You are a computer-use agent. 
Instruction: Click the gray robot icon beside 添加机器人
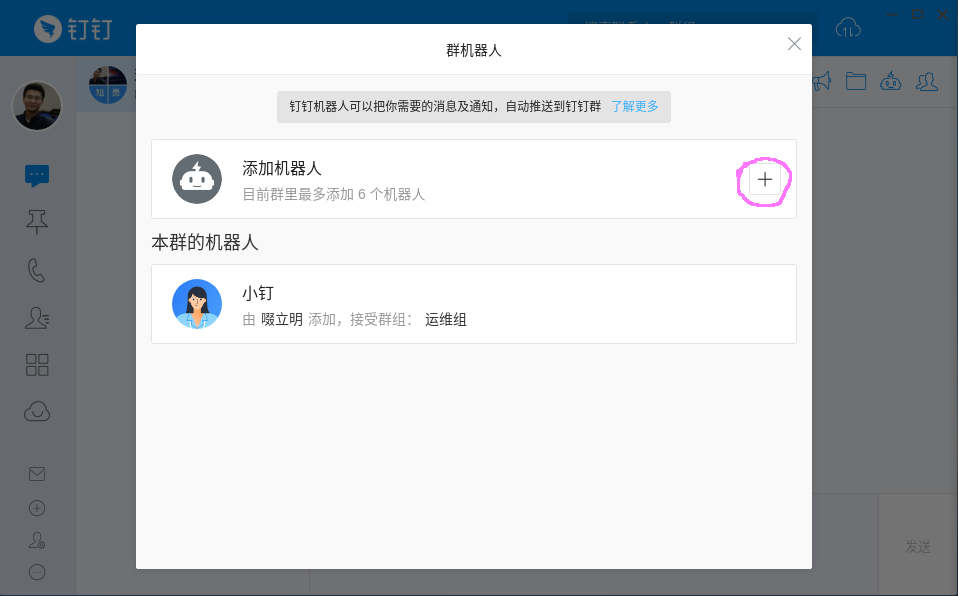pyautogui.click(x=197, y=179)
